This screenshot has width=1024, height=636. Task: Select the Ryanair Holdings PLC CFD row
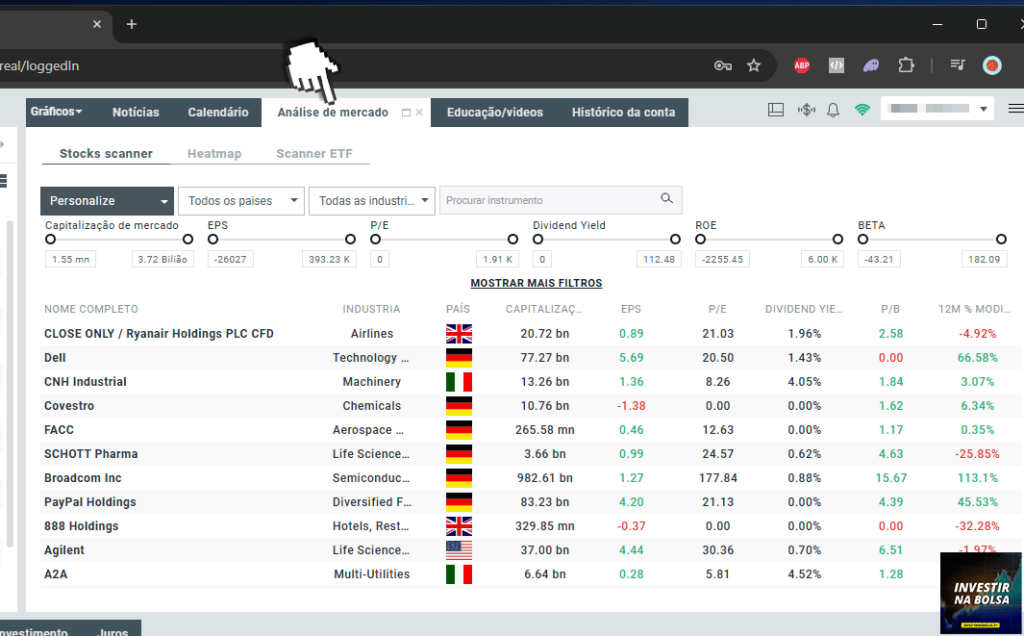(x=529, y=334)
